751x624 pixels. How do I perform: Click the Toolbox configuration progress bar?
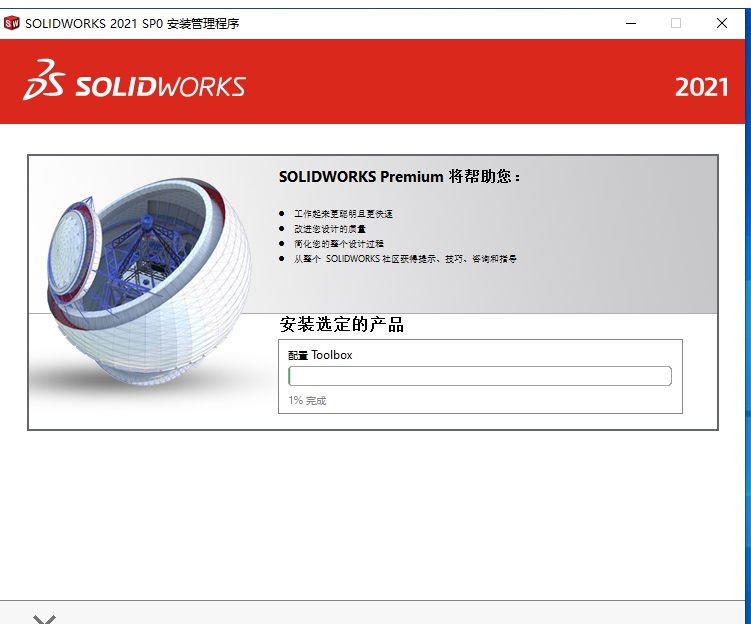(480, 376)
